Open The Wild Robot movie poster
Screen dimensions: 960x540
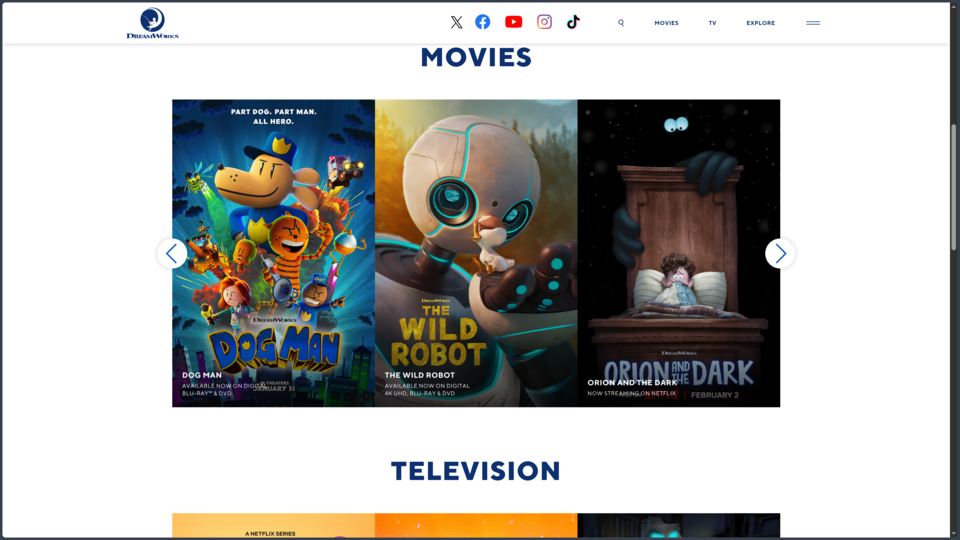476,253
